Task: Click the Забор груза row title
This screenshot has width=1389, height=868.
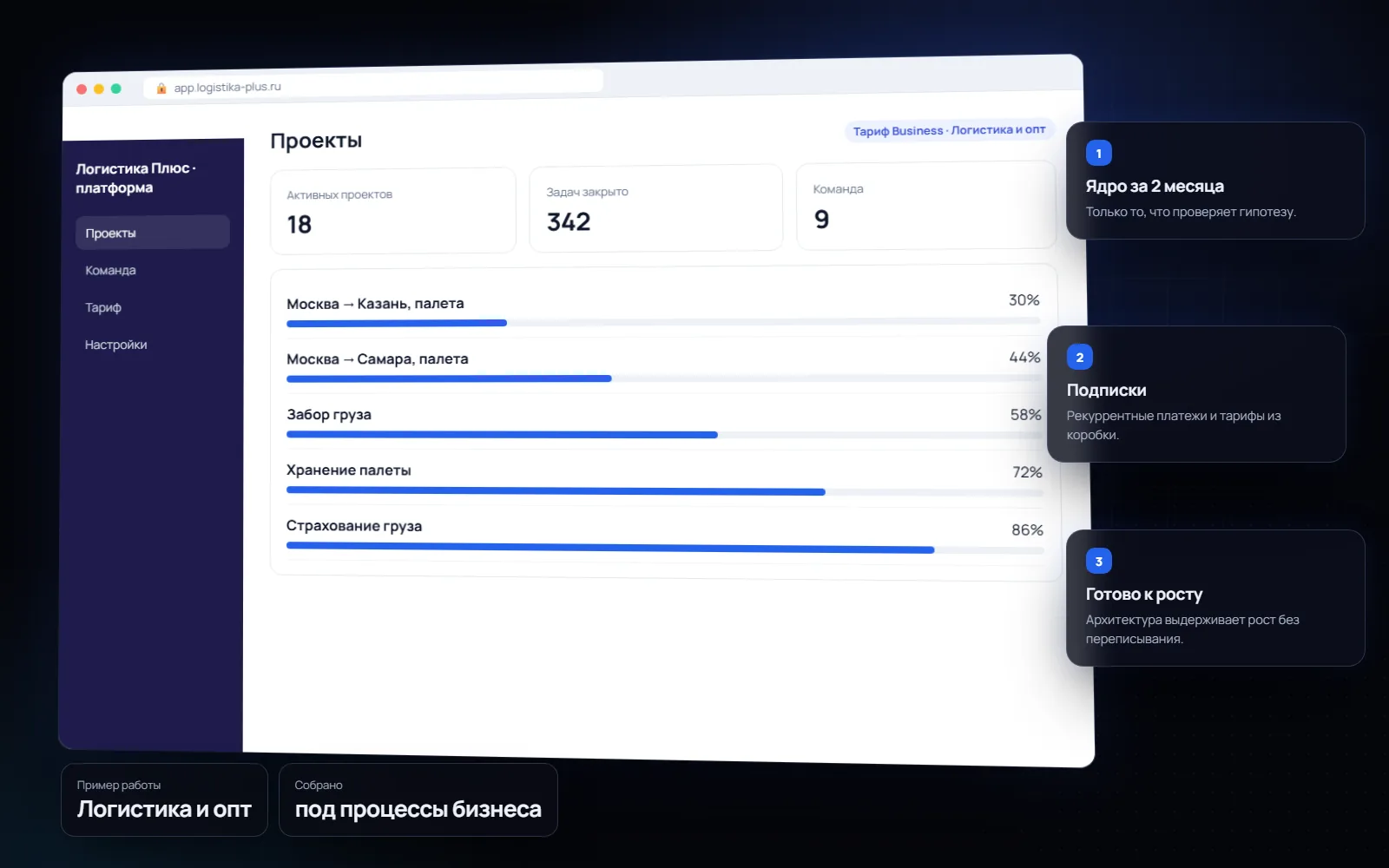Action: 329,415
